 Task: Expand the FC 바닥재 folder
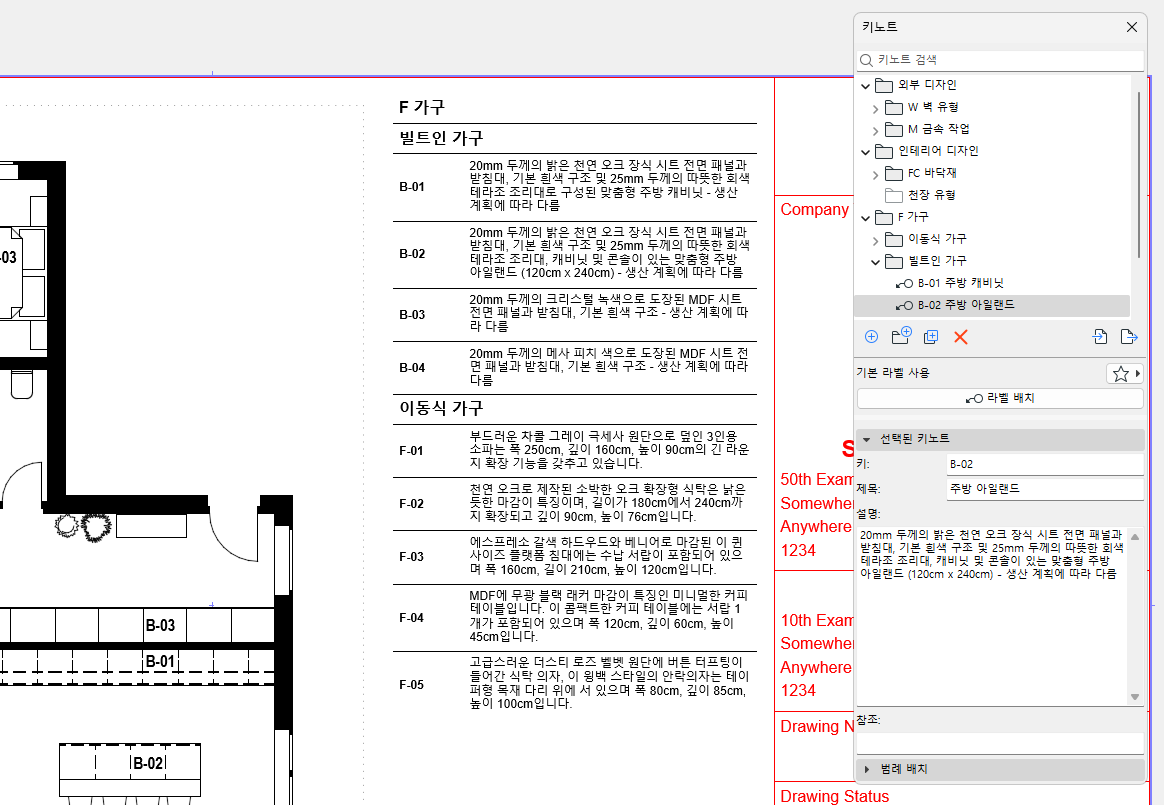[x=875, y=175]
